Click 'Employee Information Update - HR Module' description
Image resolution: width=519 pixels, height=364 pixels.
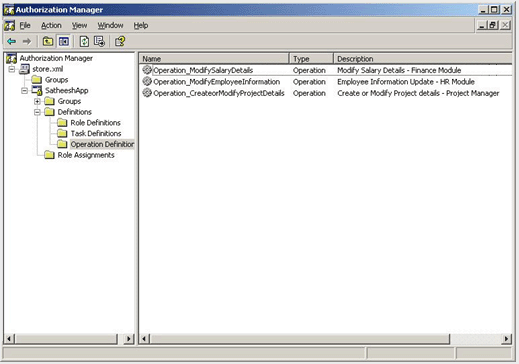pos(406,82)
